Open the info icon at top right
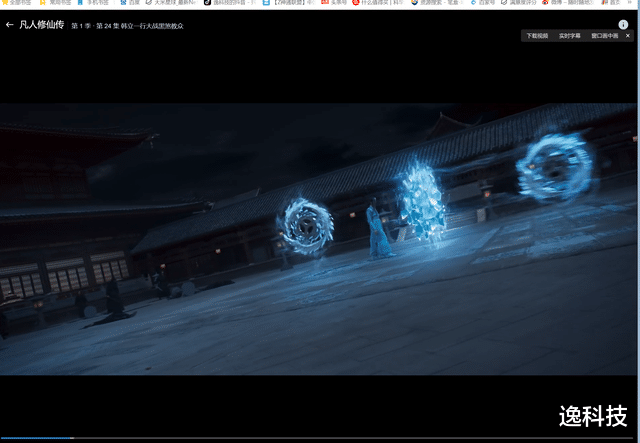The width and height of the screenshot is (640, 443). point(623,24)
